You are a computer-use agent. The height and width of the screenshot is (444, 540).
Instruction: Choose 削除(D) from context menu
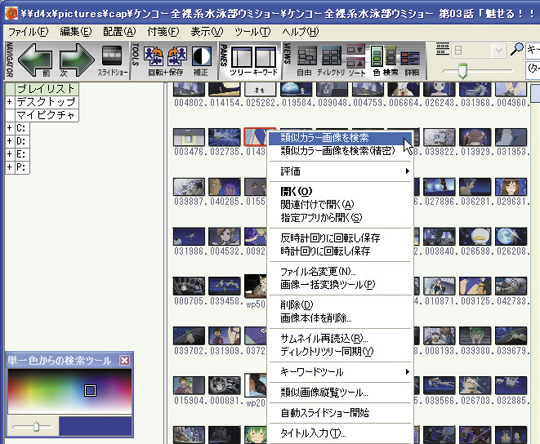(x=340, y=305)
